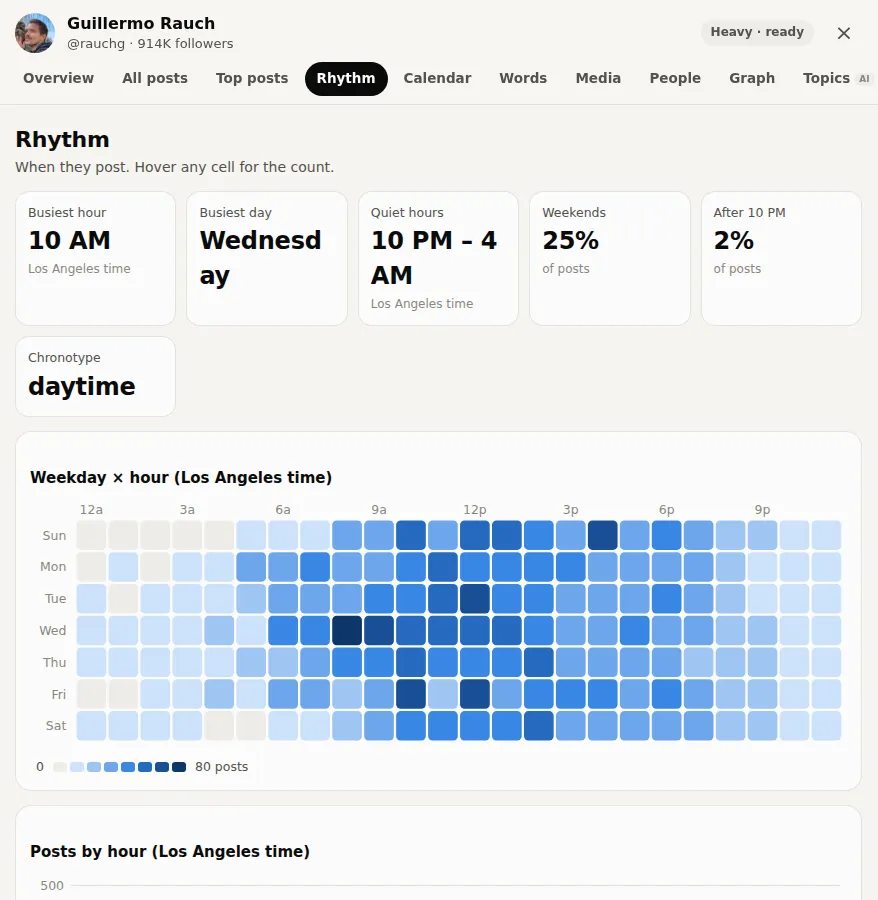
Task: Click the 12p column label in heatmap
Action: point(475,510)
